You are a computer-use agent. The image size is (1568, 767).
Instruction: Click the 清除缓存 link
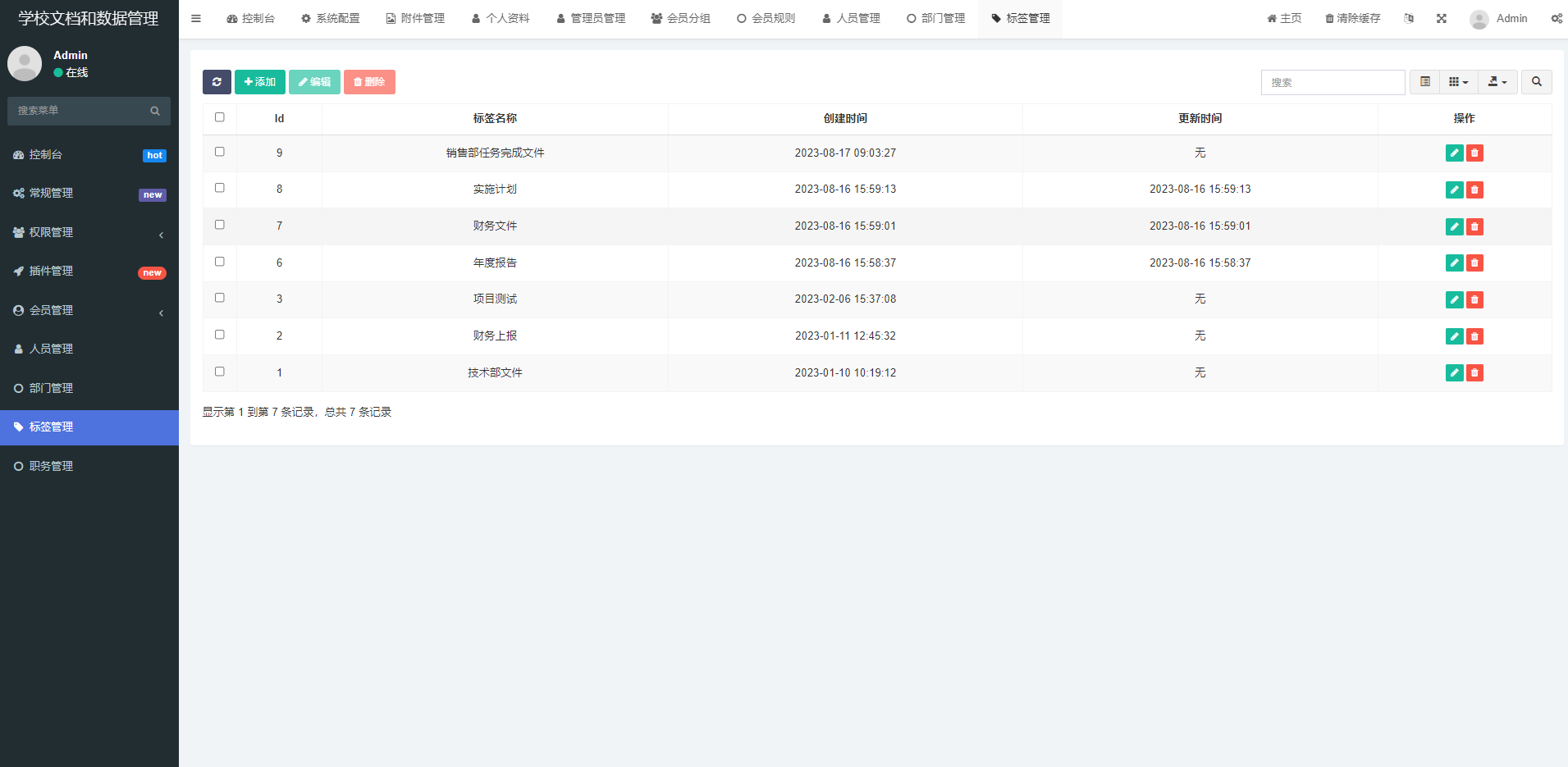pyautogui.click(x=1352, y=18)
